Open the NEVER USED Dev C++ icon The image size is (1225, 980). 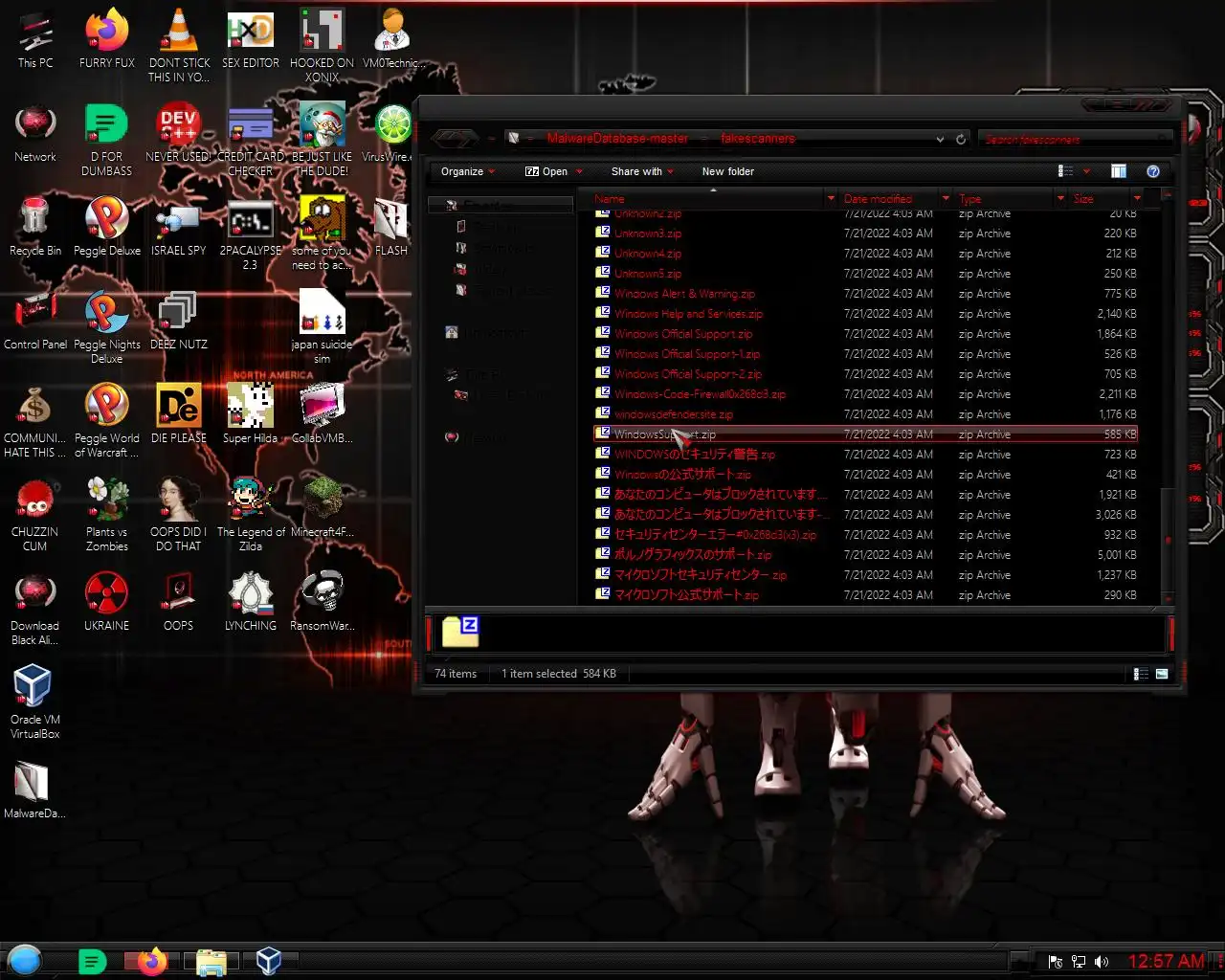(179, 134)
